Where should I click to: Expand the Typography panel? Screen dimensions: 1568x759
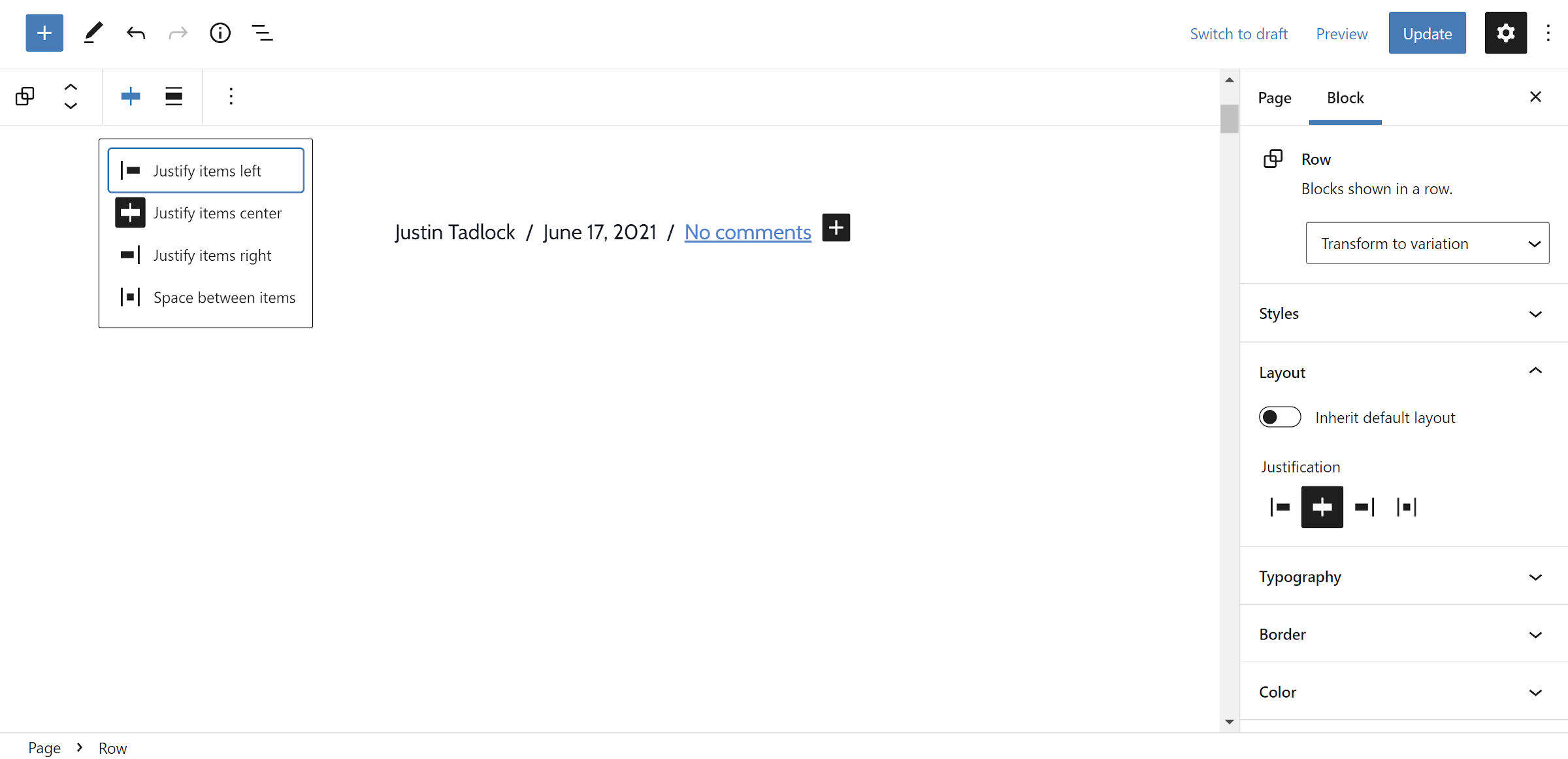coord(1403,577)
